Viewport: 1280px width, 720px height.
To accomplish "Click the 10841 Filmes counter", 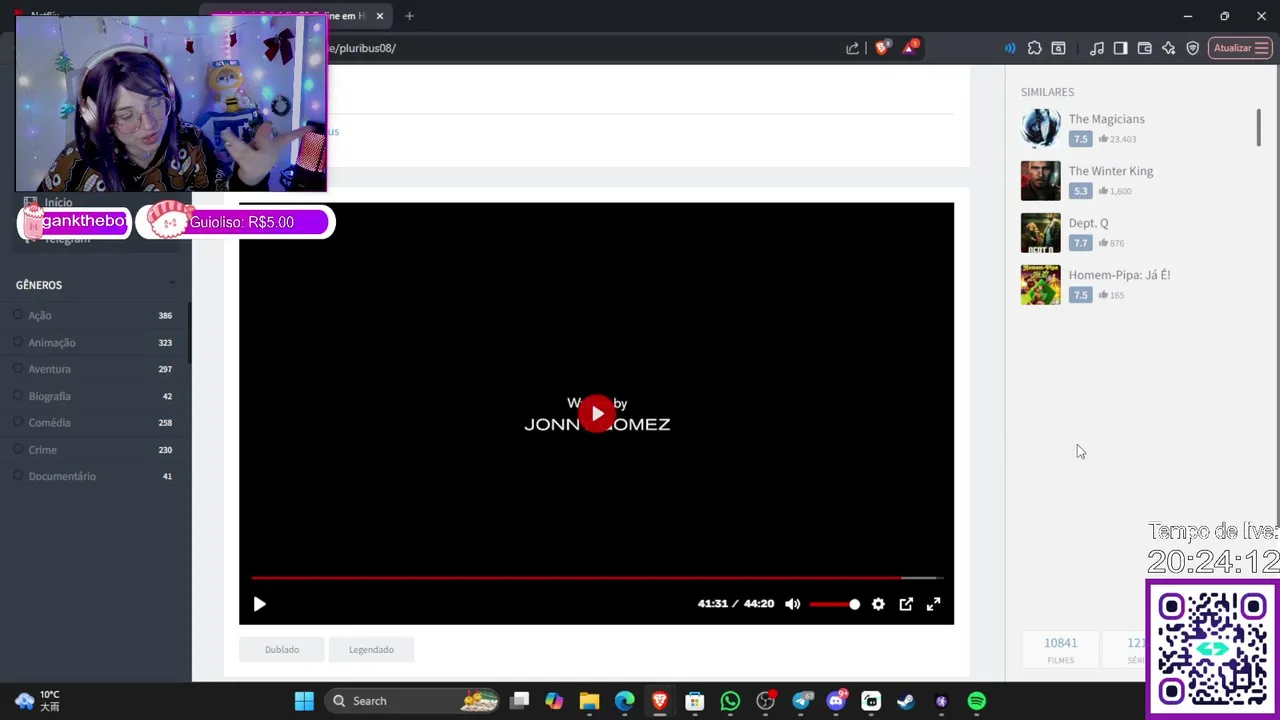I will pos(1060,649).
